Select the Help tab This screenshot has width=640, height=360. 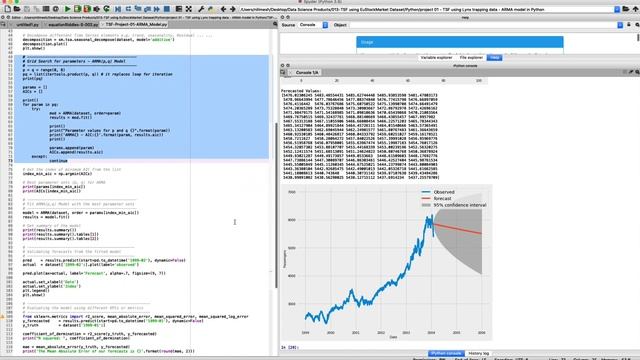tap(494, 58)
